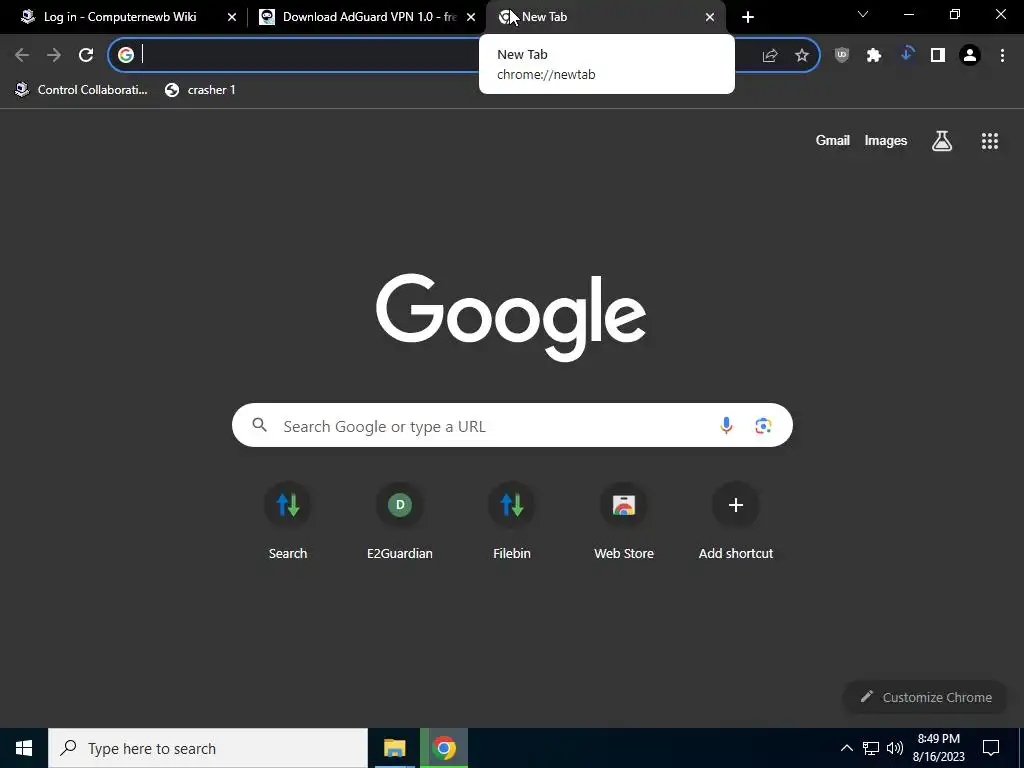The image size is (1024, 768).
Task: Open a new tab with the plus button
Action: (748, 17)
